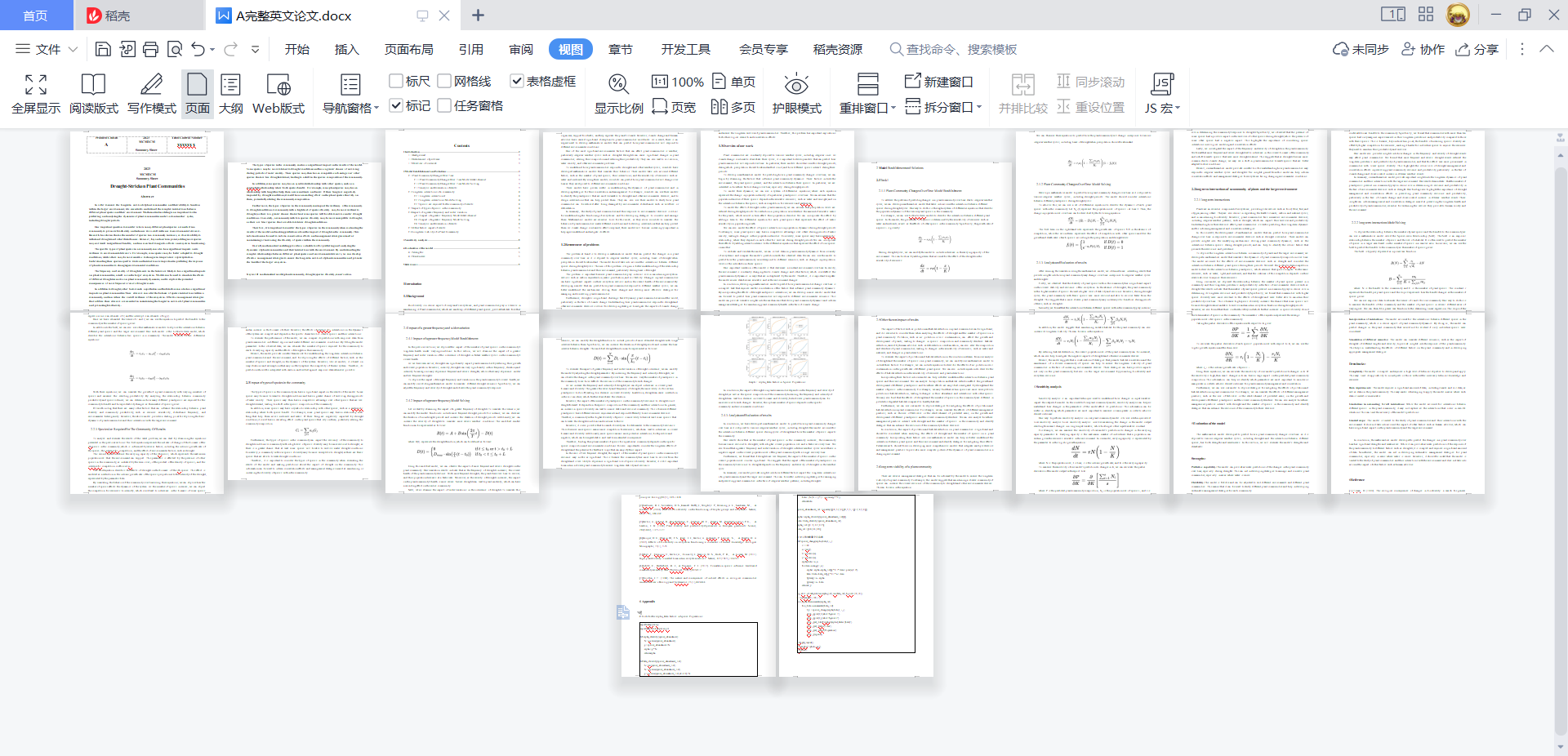Click the 协作 collaborate button
This screenshot has width=1568, height=756.
point(1423,50)
